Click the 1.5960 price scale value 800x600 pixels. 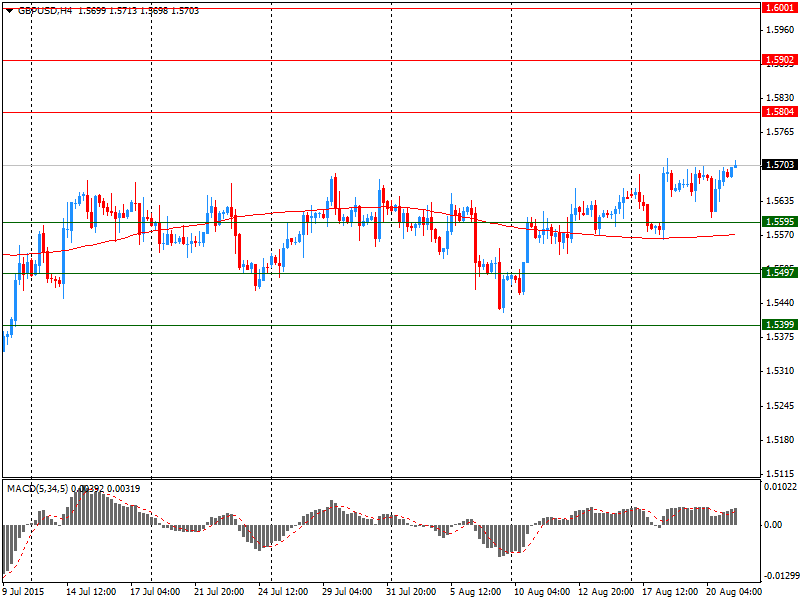(780, 30)
